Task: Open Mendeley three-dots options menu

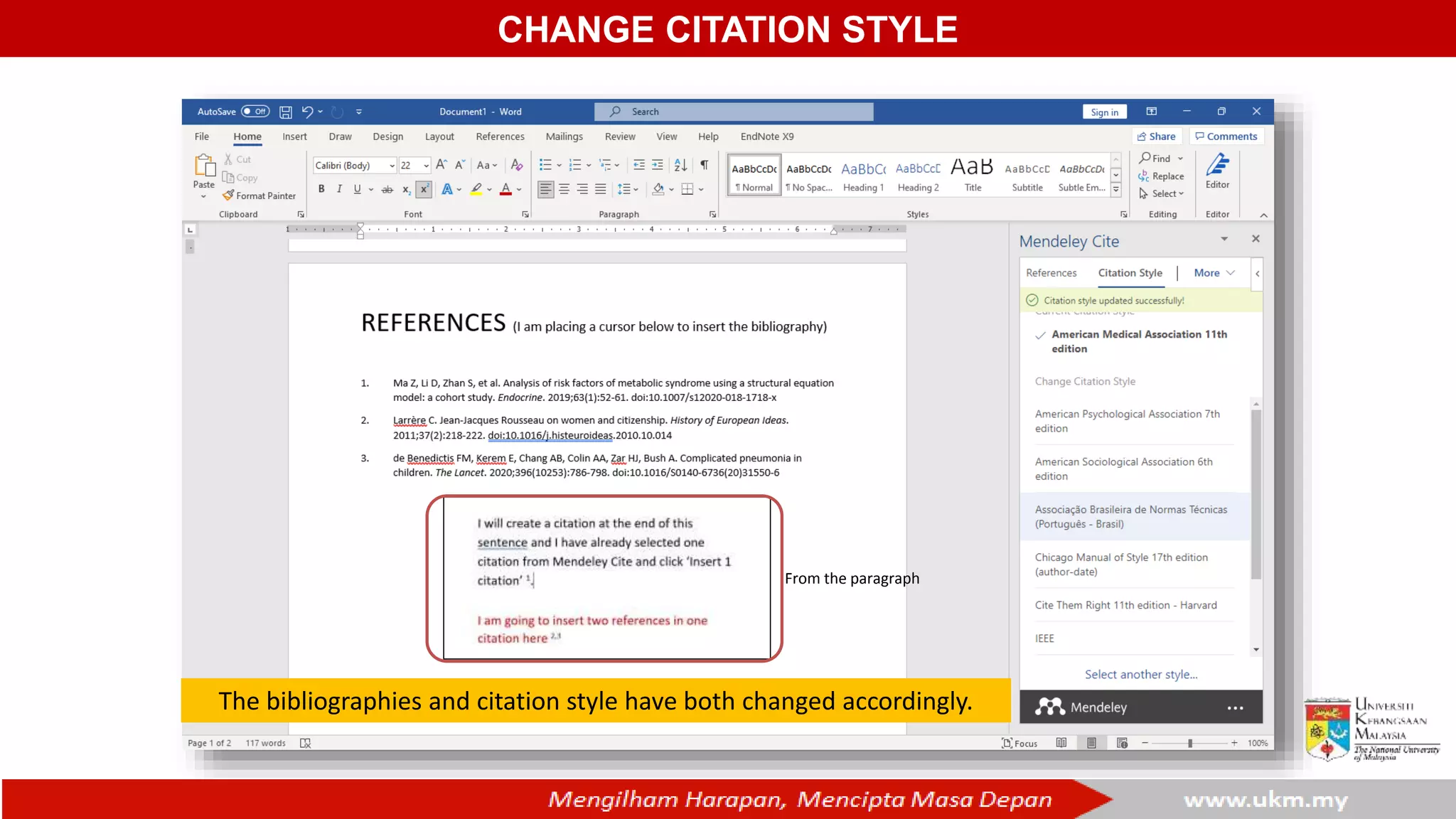Action: 1235,708
